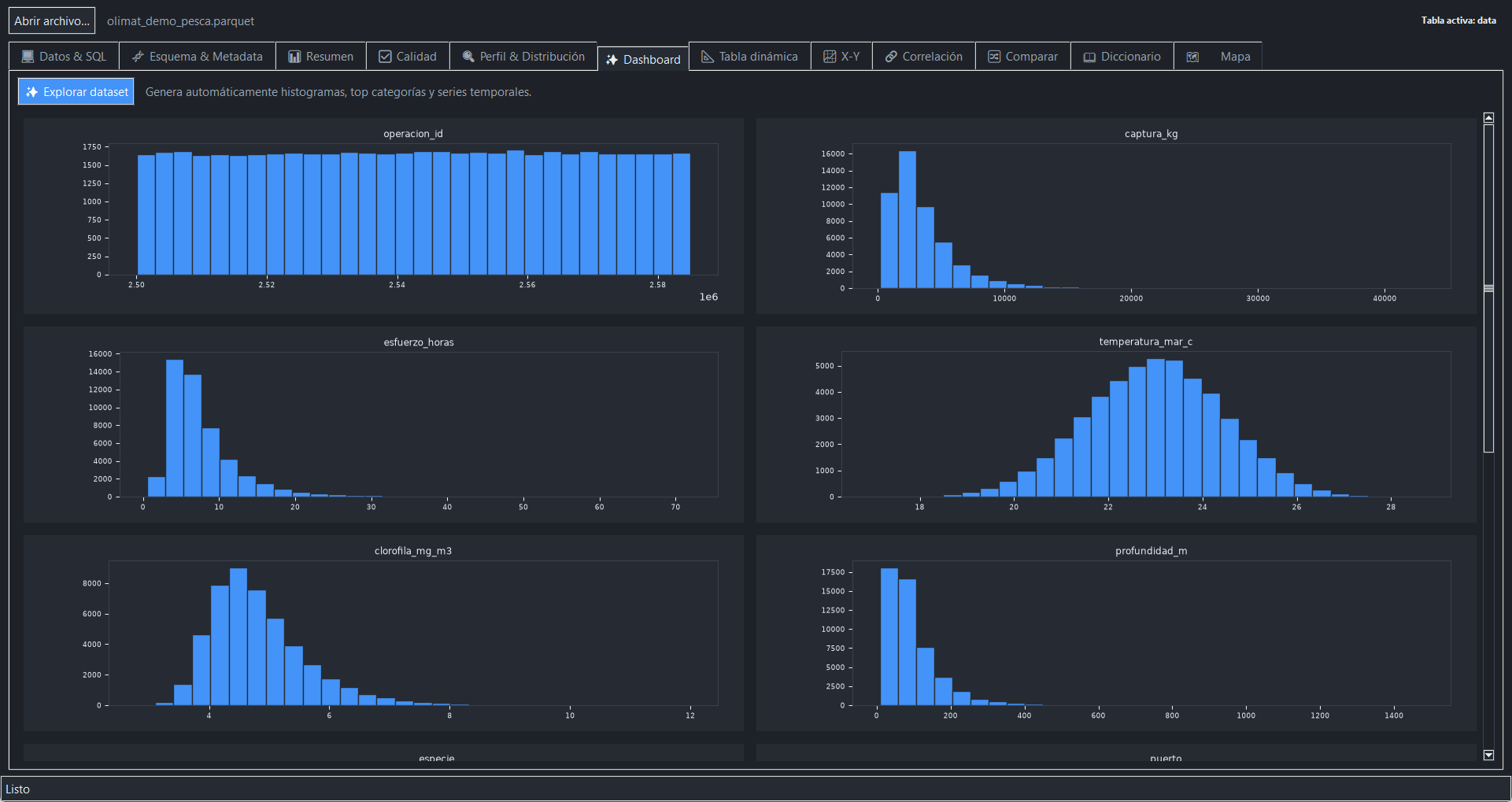Open Perfil & Distribución tab
Viewport: 1512px width, 802px height.
pyautogui.click(x=523, y=57)
